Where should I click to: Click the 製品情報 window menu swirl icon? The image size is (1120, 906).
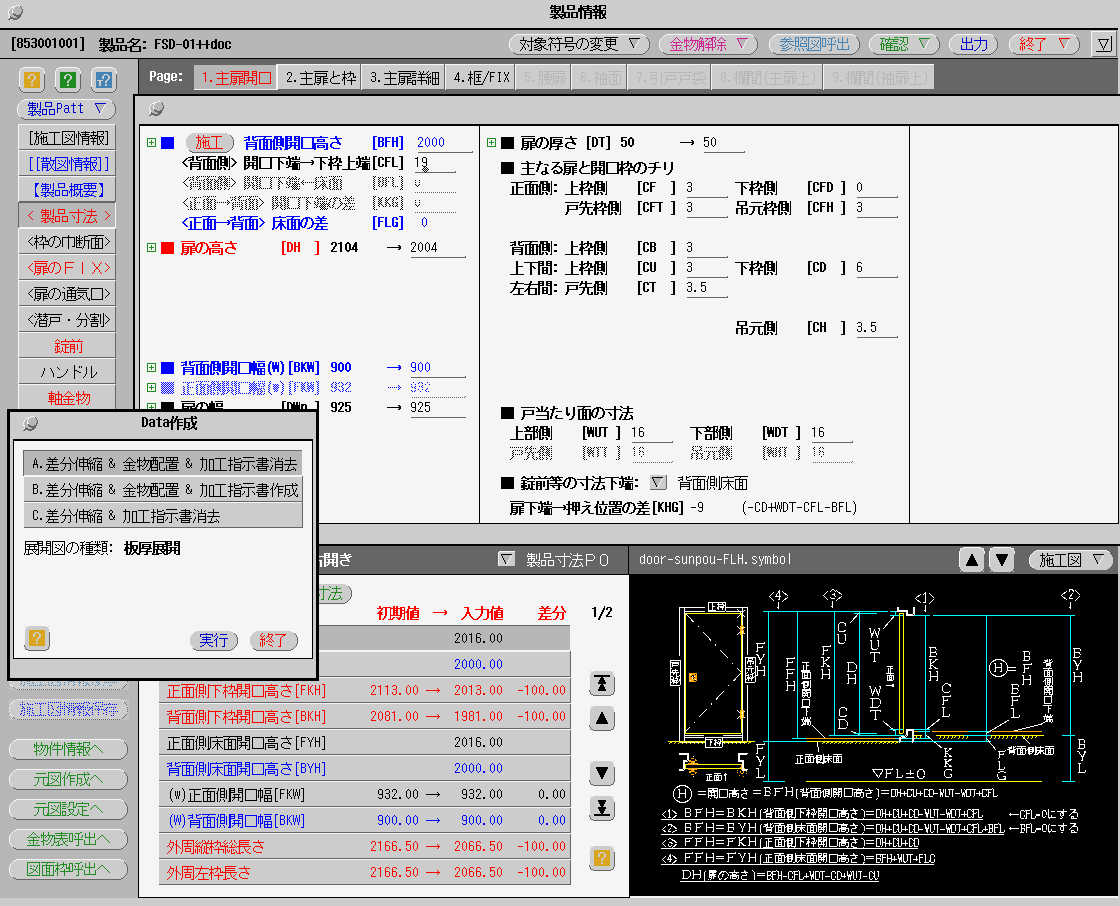click(15, 12)
